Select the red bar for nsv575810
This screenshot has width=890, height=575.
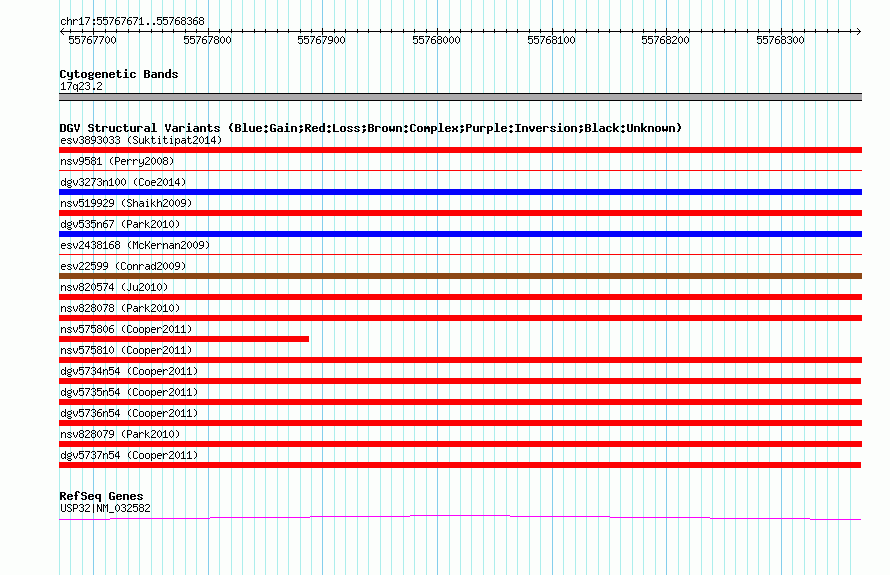tap(460, 360)
